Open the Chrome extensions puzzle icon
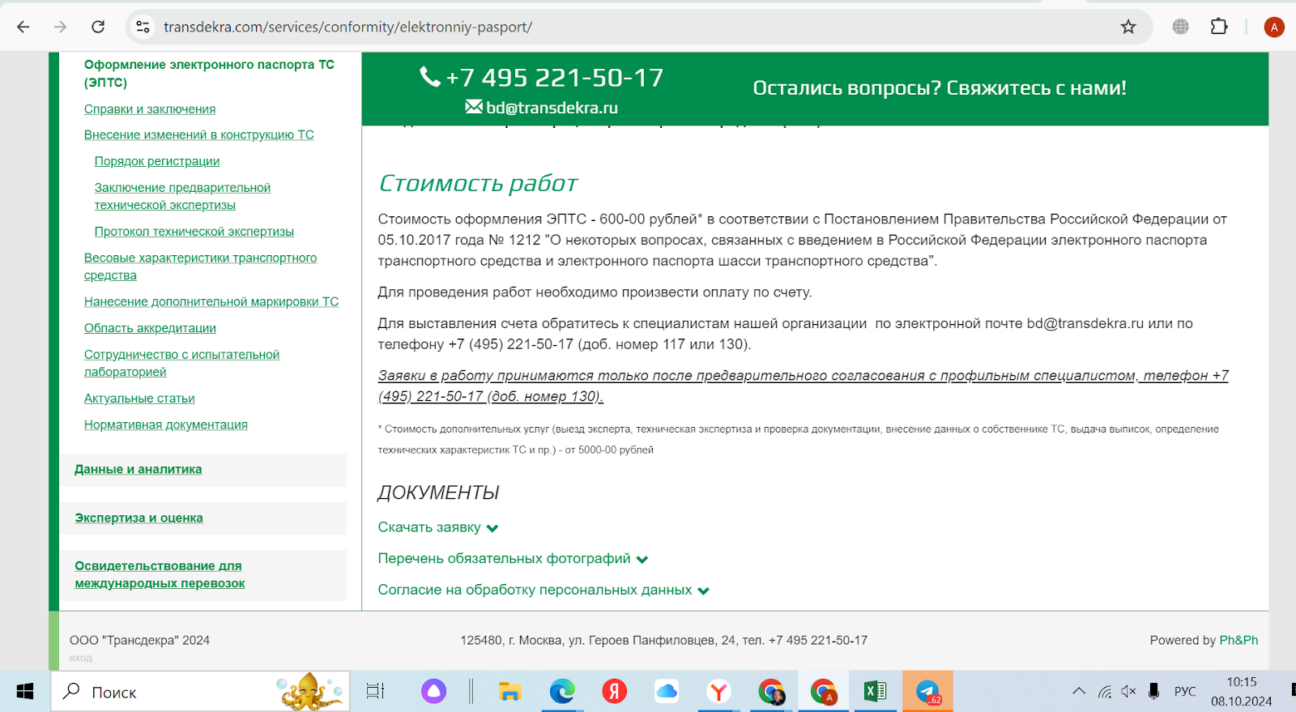The width and height of the screenshot is (1296, 712). coord(1218,27)
